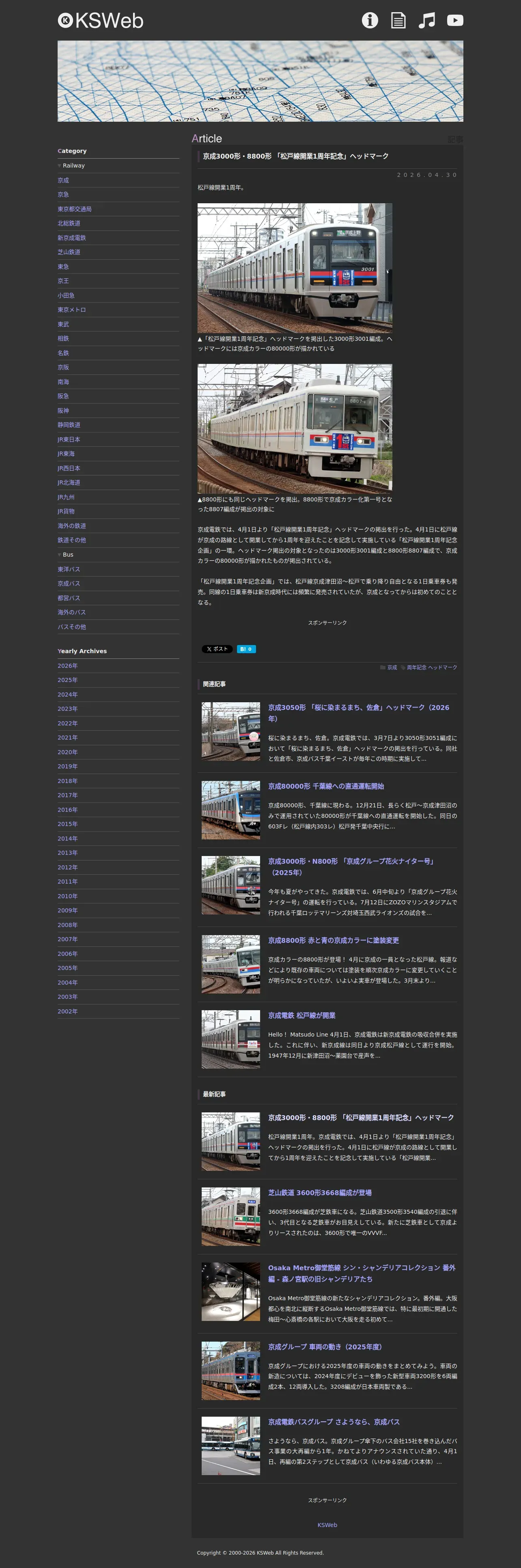
Task: Go to the 北総鉄道 category
Action: coord(69,224)
